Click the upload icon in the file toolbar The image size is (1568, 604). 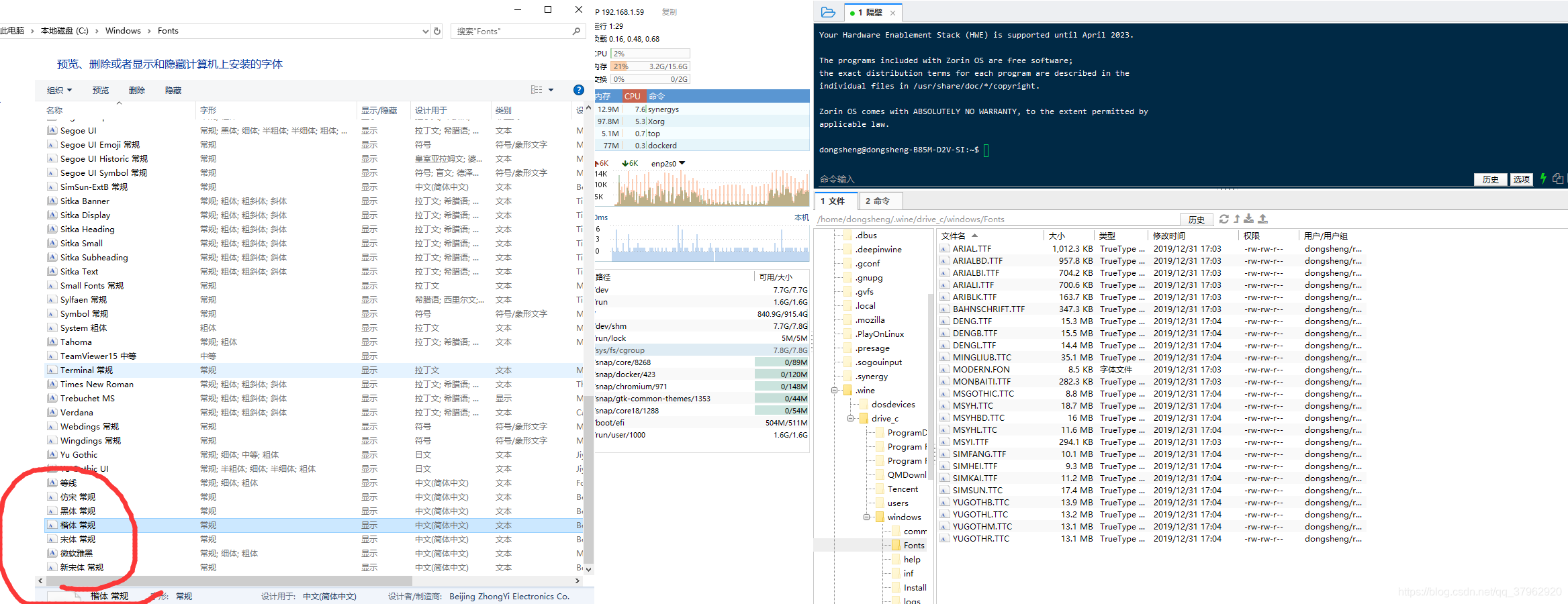pyautogui.click(x=1262, y=219)
